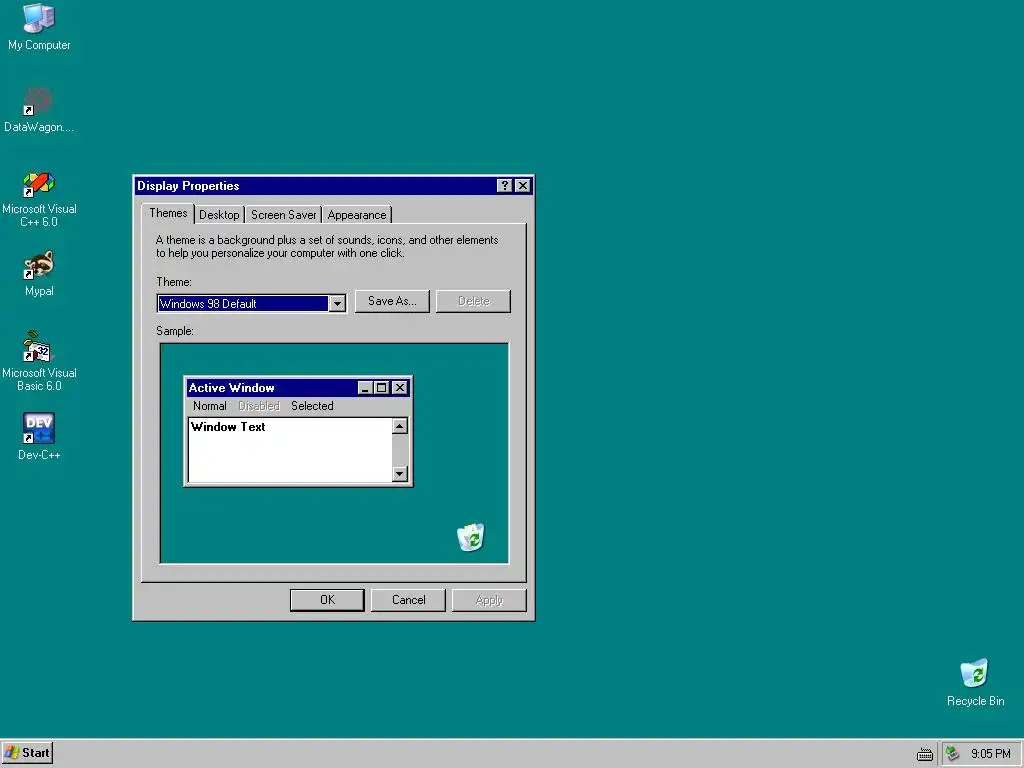Viewport: 1024px width, 768px height.
Task: Click the disabled Delete button
Action: 473,301
